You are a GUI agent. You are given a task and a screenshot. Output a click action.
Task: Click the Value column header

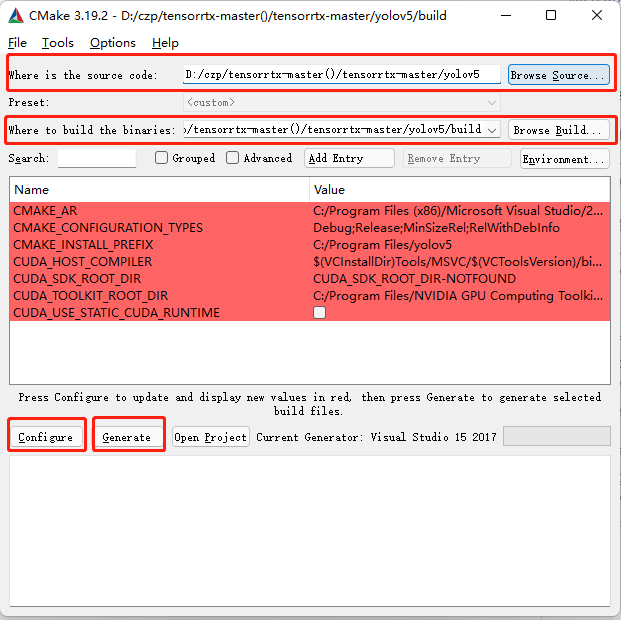[x=460, y=190]
